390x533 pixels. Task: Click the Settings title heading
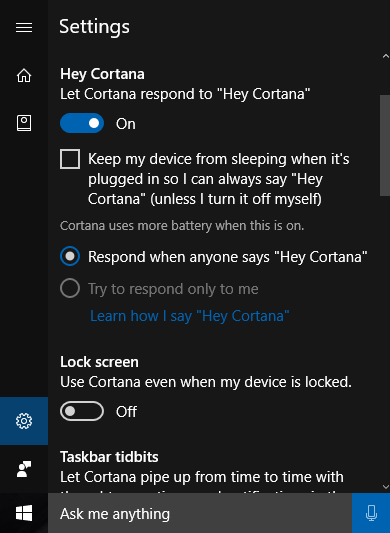95,27
